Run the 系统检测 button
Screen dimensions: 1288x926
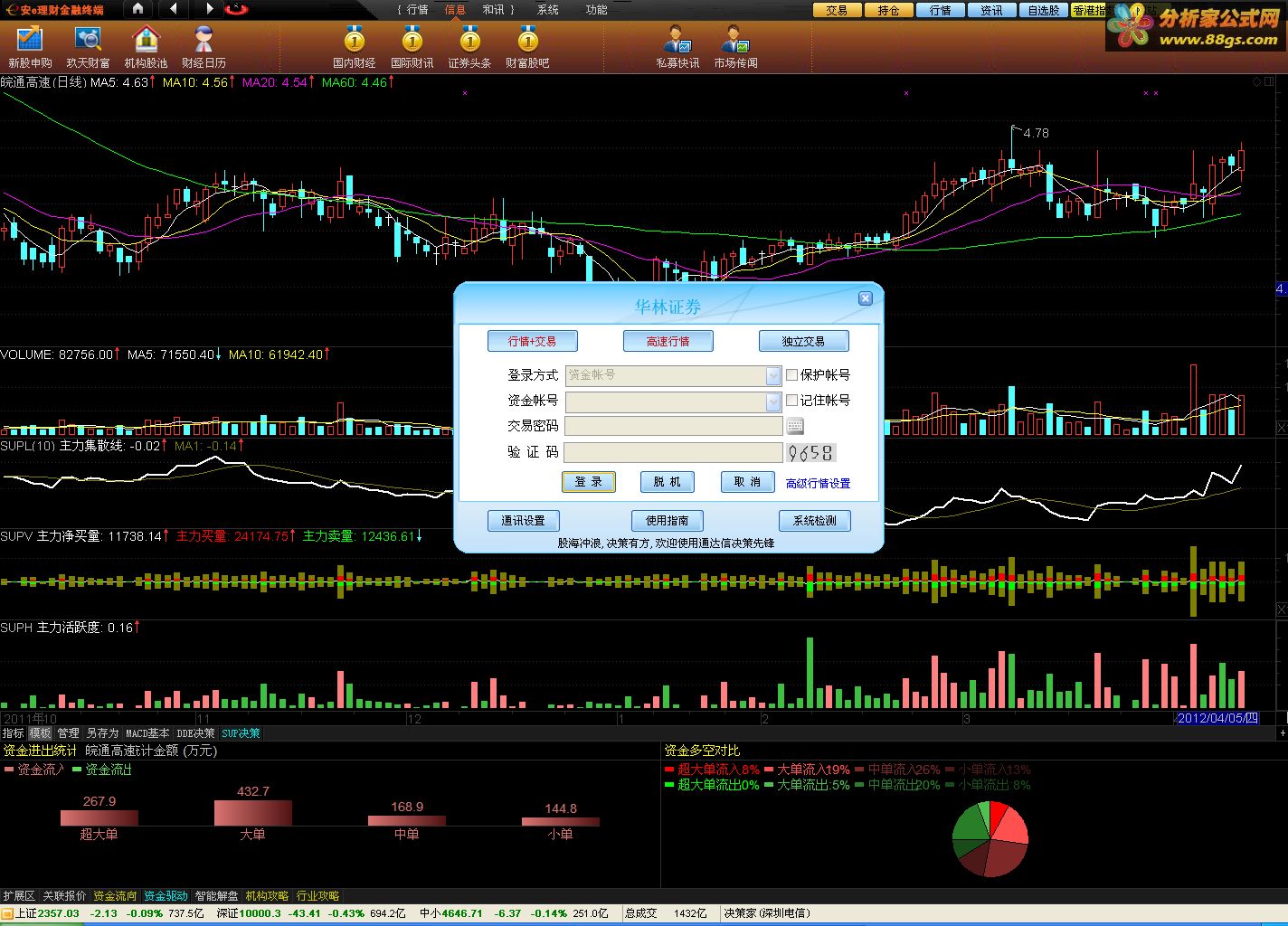[814, 521]
